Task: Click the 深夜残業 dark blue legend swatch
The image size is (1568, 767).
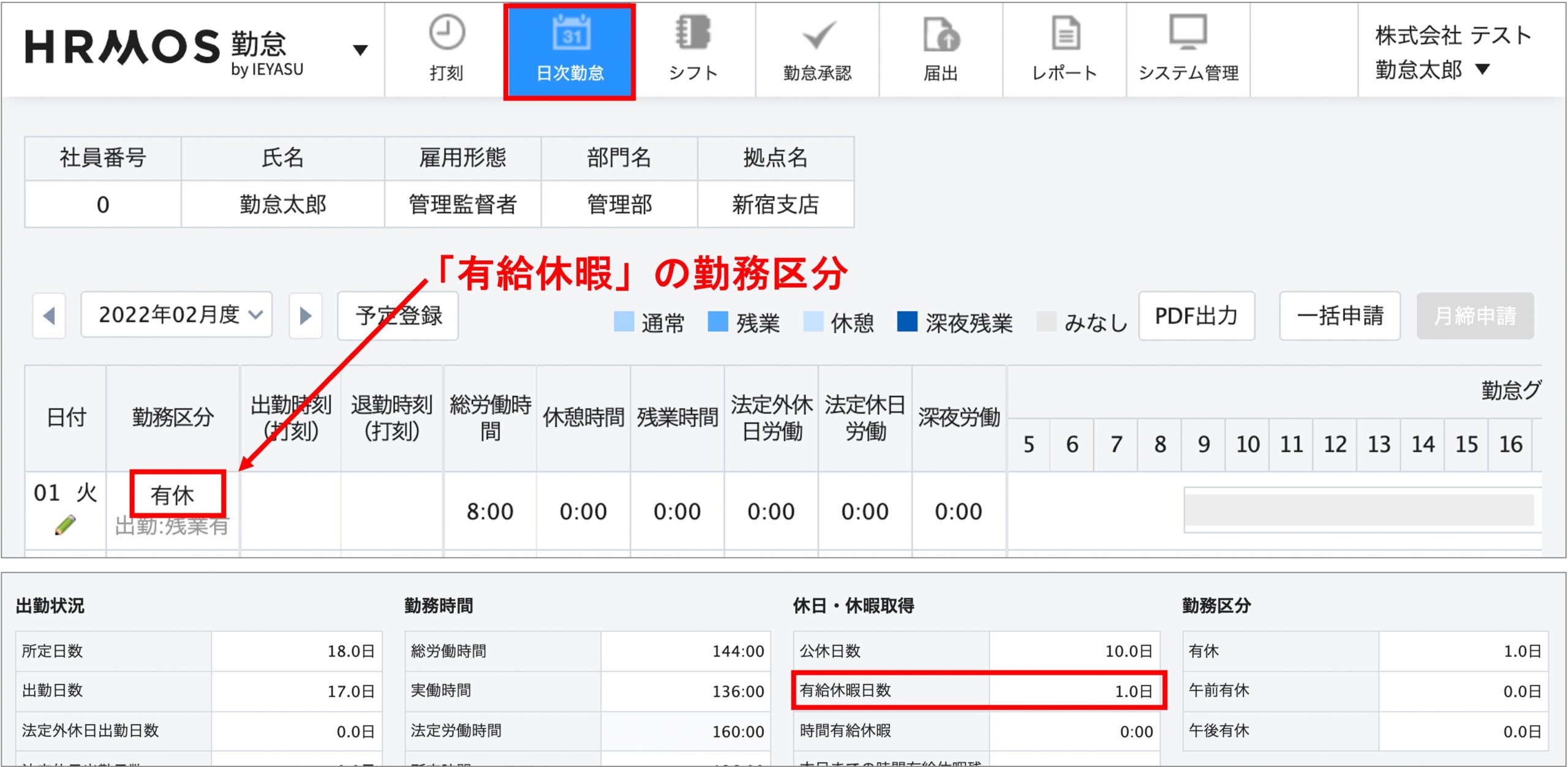Action: click(907, 322)
